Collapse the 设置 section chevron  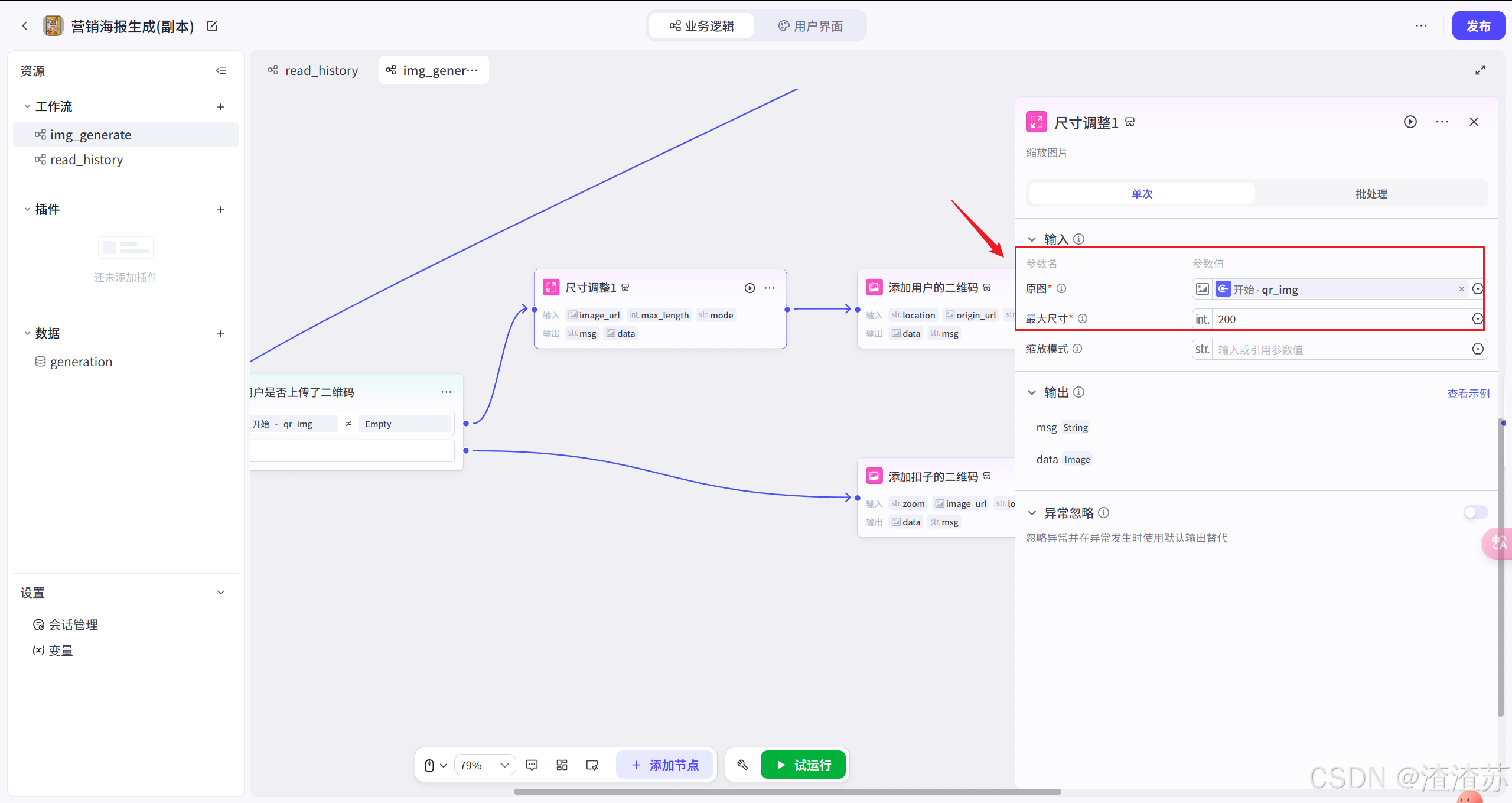tap(221, 593)
